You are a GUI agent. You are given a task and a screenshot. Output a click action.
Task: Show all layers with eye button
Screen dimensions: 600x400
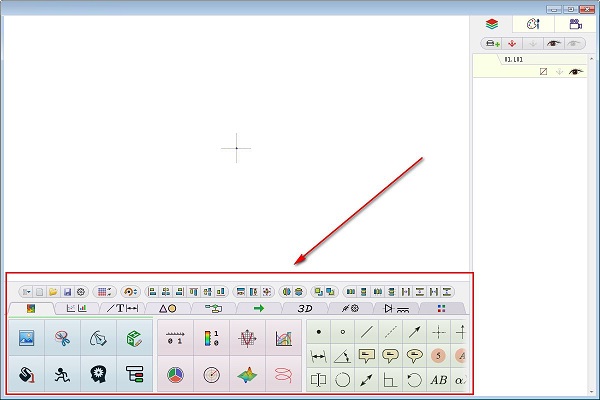point(553,44)
